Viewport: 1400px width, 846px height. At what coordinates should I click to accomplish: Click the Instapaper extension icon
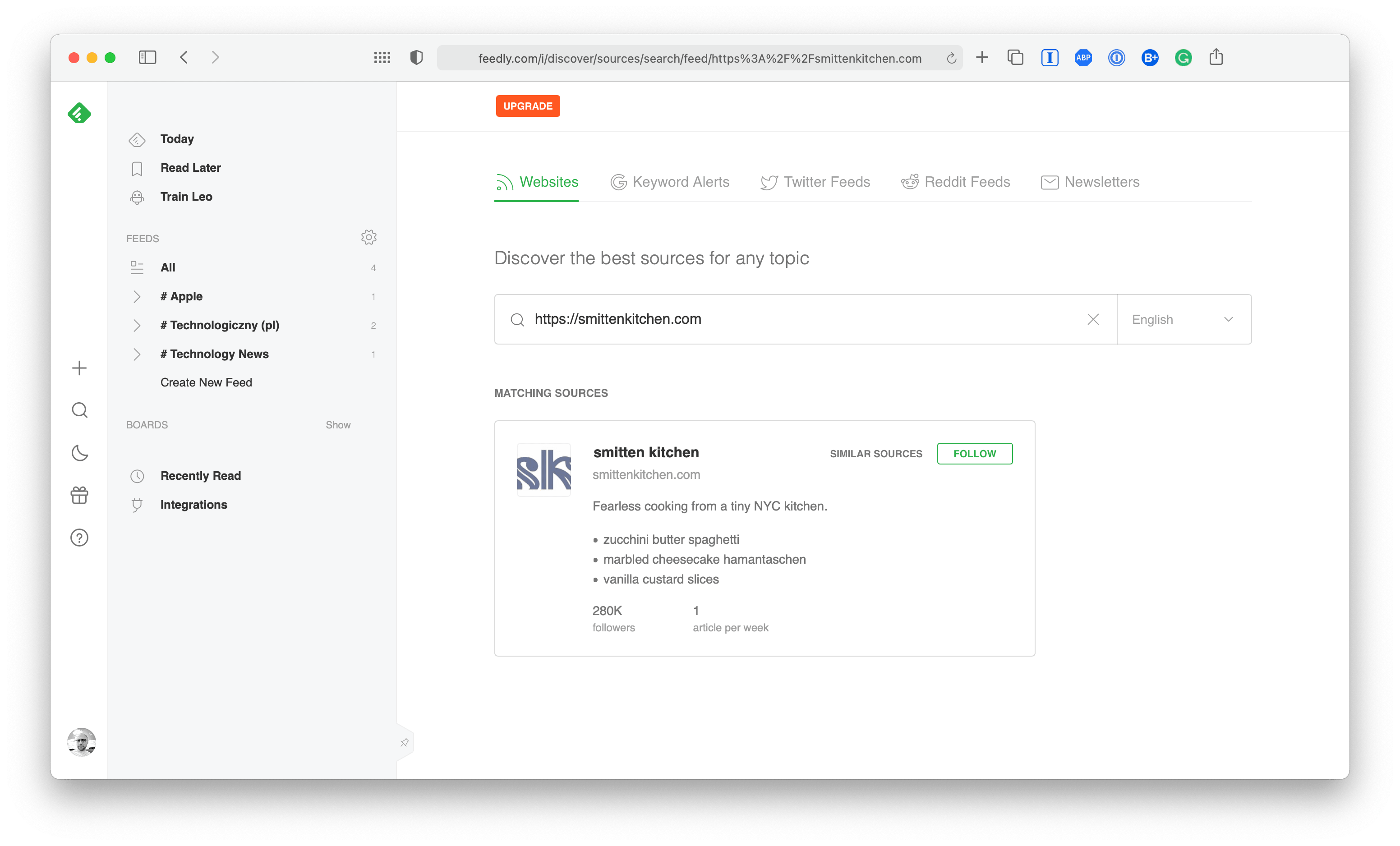(x=1050, y=57)
